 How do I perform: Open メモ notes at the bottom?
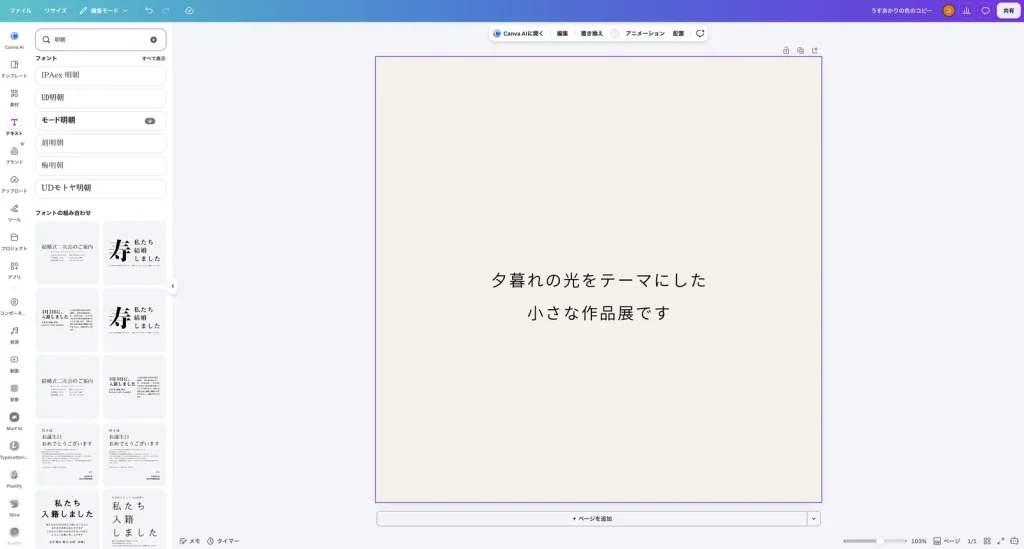pyautogui.click(x=189, y=541)
